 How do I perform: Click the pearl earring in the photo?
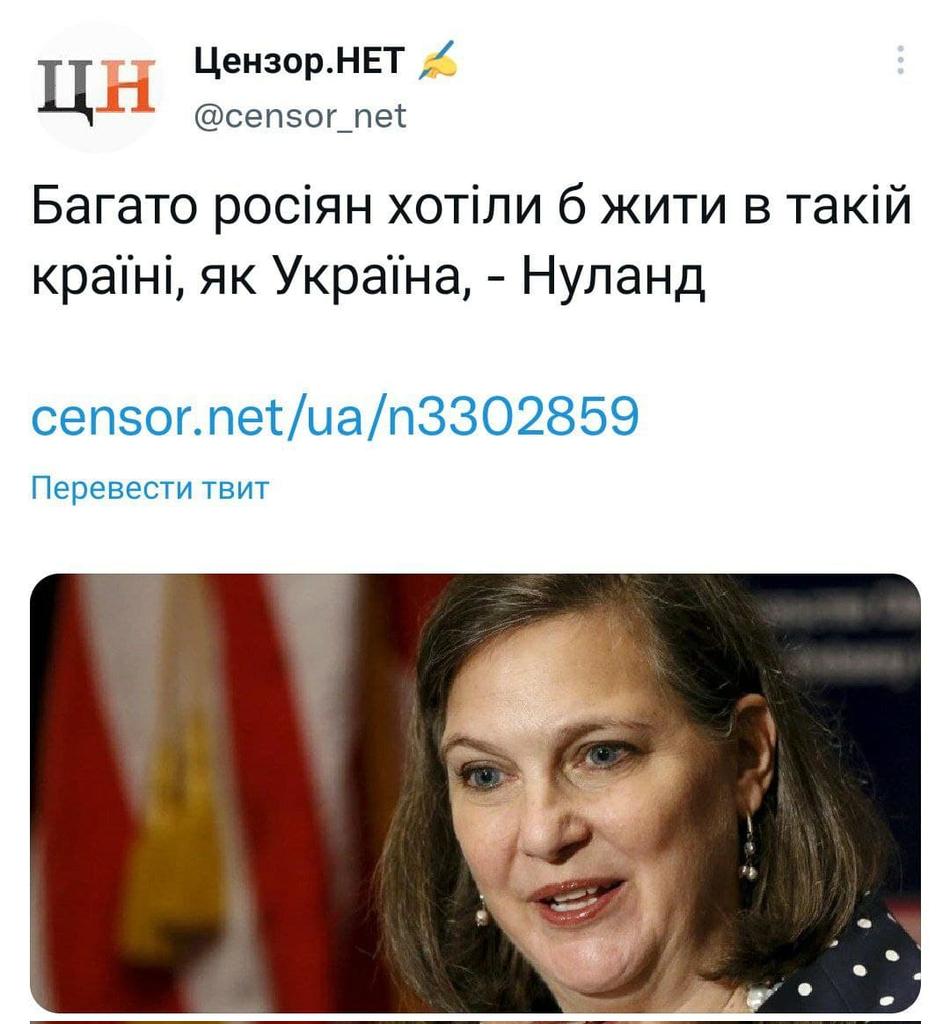[748, 848]
